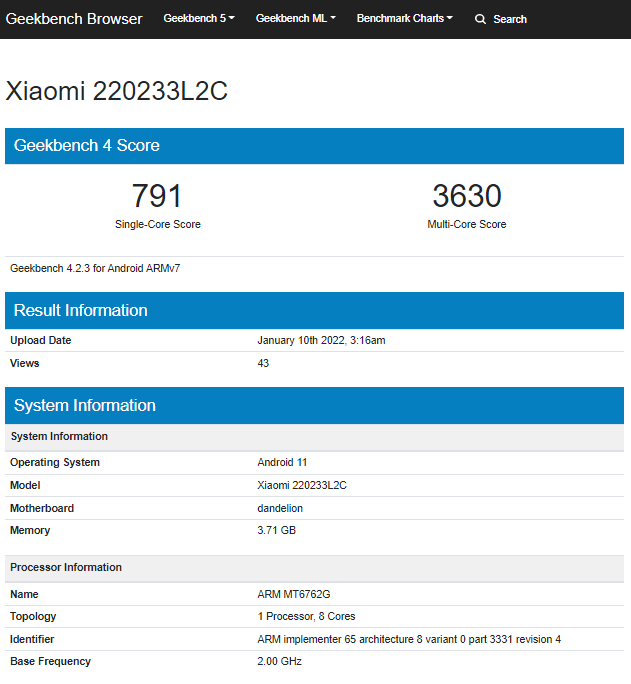Click the magnifier search icon
This screenshot has height=684, width=631.
click(480, 19)
